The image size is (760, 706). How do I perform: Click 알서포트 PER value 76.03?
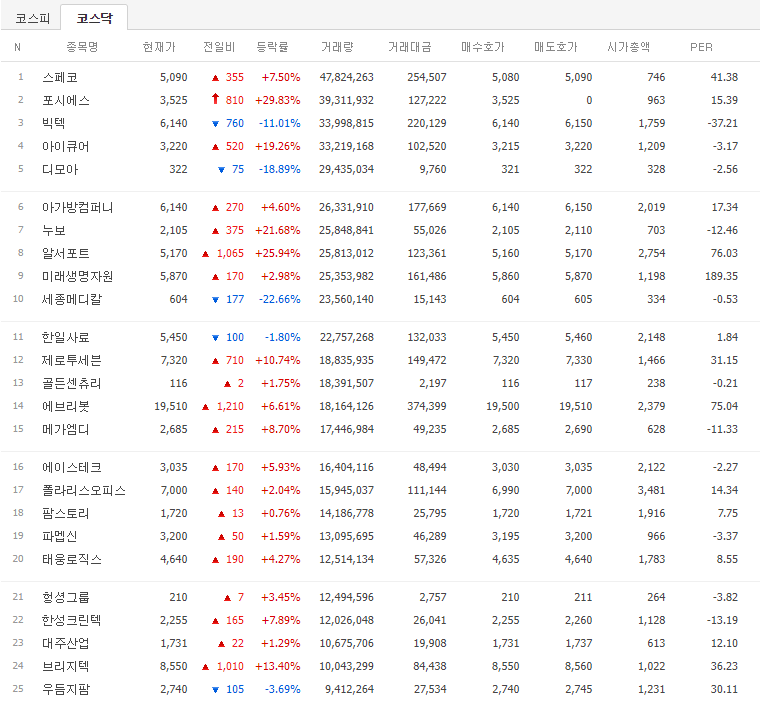pyautogui.click(x=725, y=253)
